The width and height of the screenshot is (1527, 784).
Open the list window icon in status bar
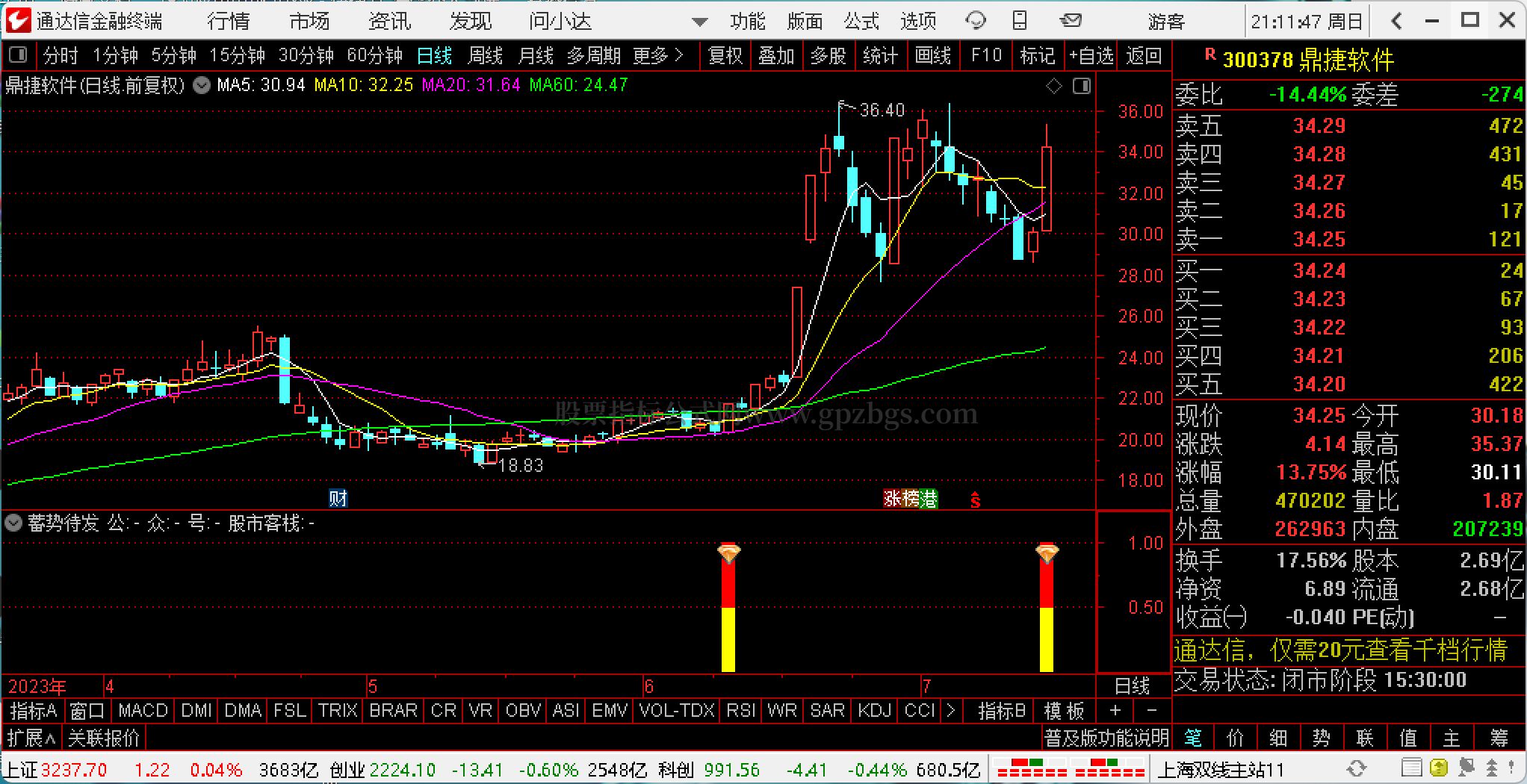click(1411, 768)
